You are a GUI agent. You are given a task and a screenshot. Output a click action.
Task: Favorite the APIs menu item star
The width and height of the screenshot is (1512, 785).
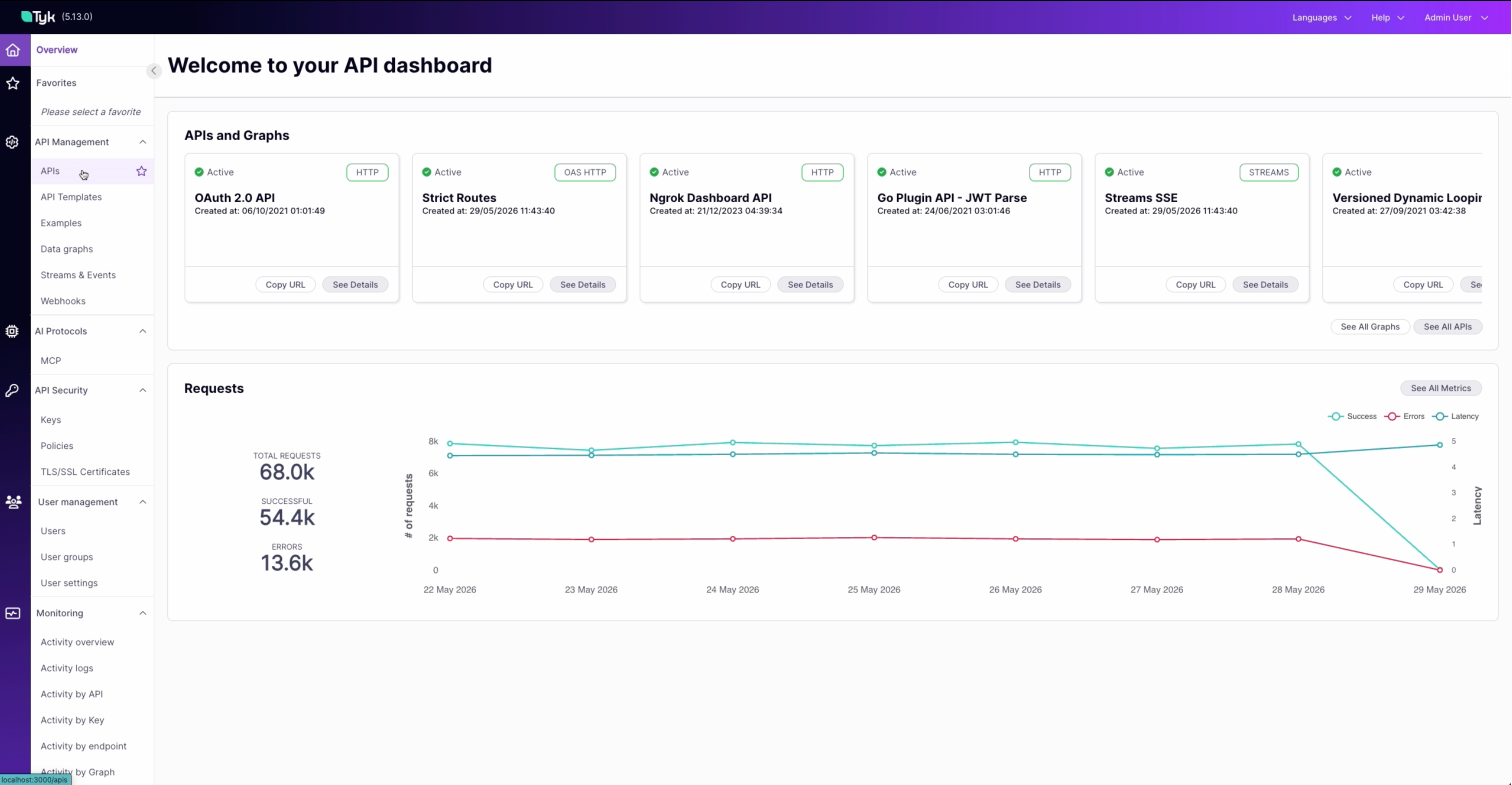(x=141, y=171)
